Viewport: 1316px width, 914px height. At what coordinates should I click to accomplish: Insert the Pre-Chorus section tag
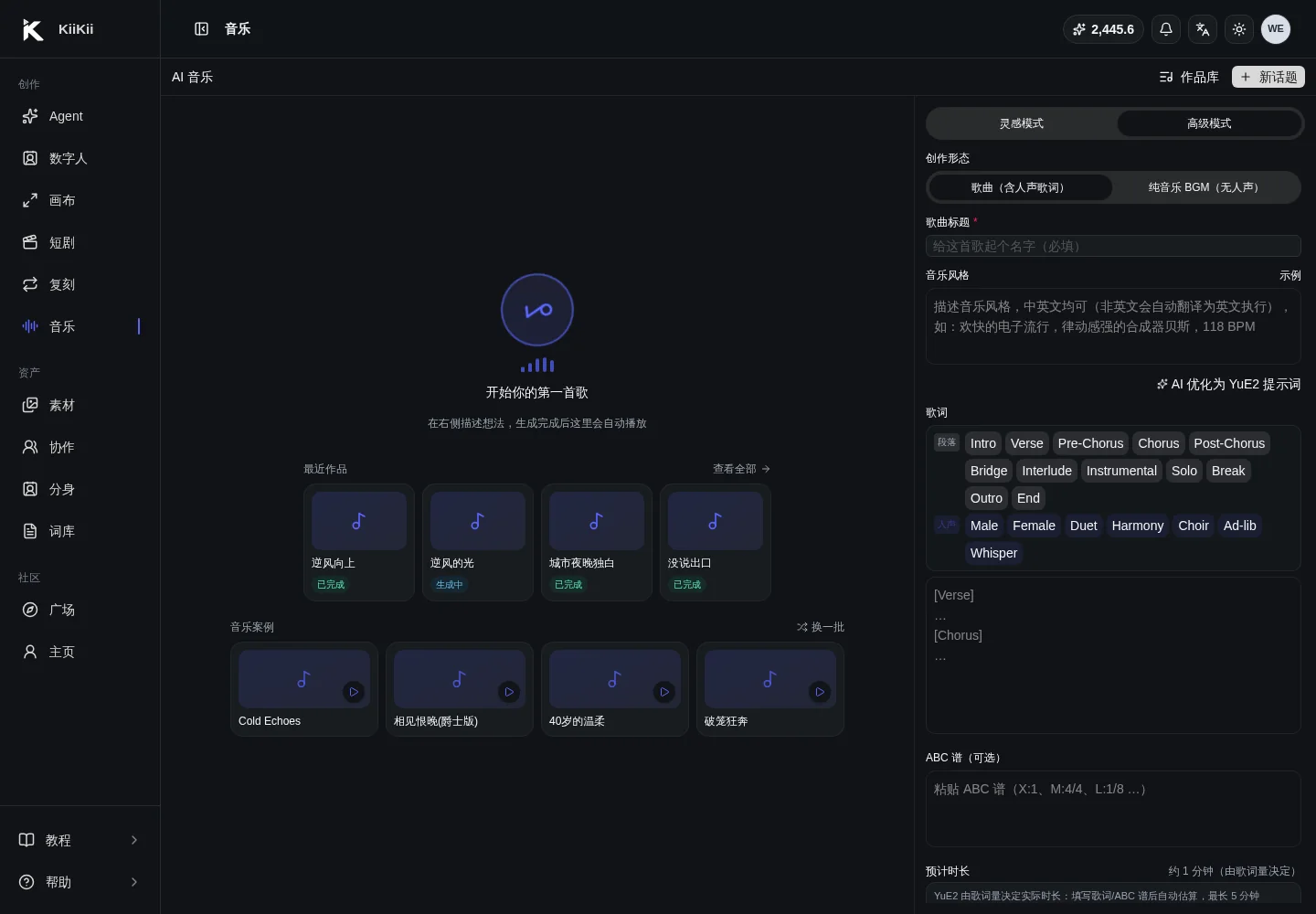click(1091, 443)
